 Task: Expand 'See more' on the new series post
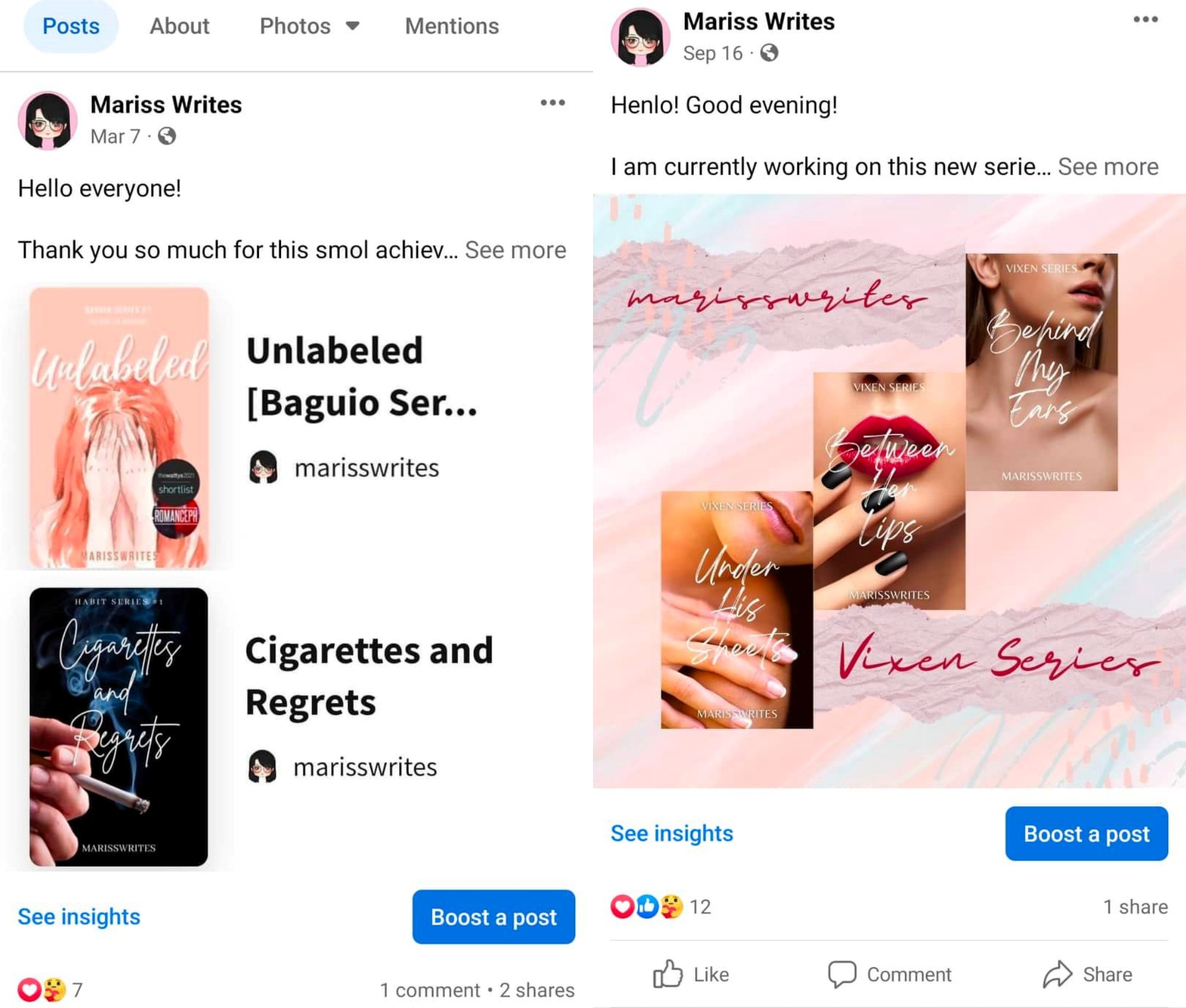point(1108,167)
